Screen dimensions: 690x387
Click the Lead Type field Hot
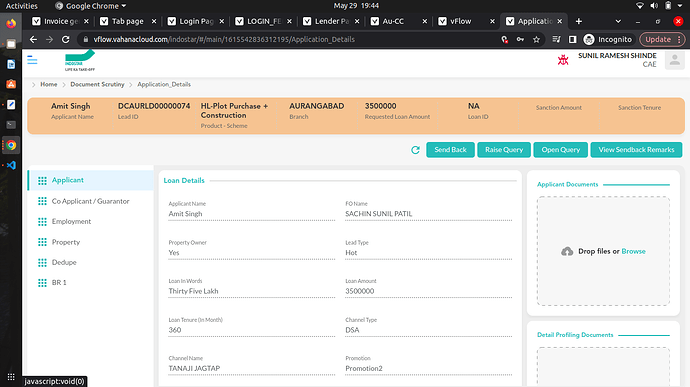click(x=428, y=253)
